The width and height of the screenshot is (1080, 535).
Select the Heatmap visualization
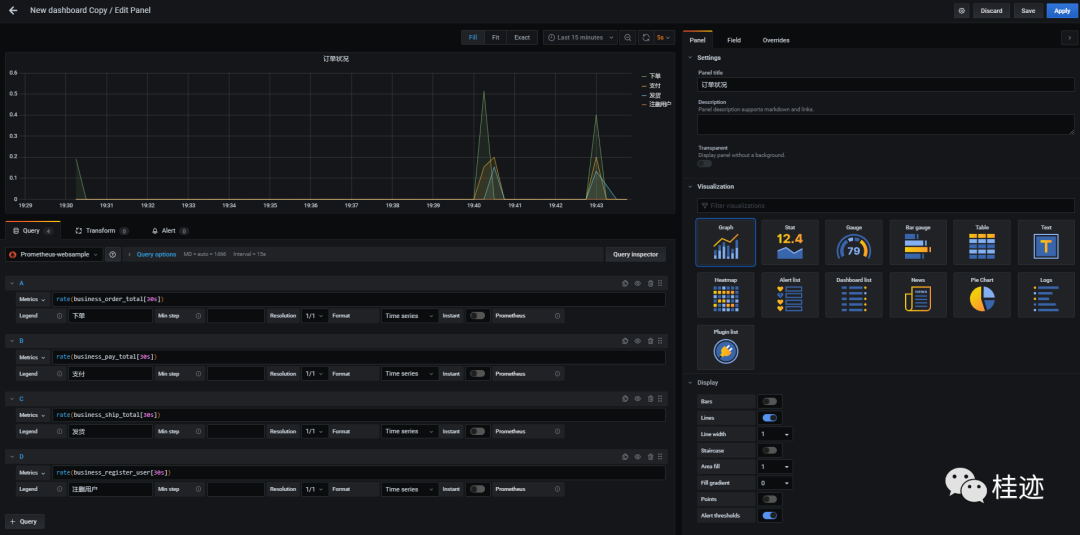725,295
